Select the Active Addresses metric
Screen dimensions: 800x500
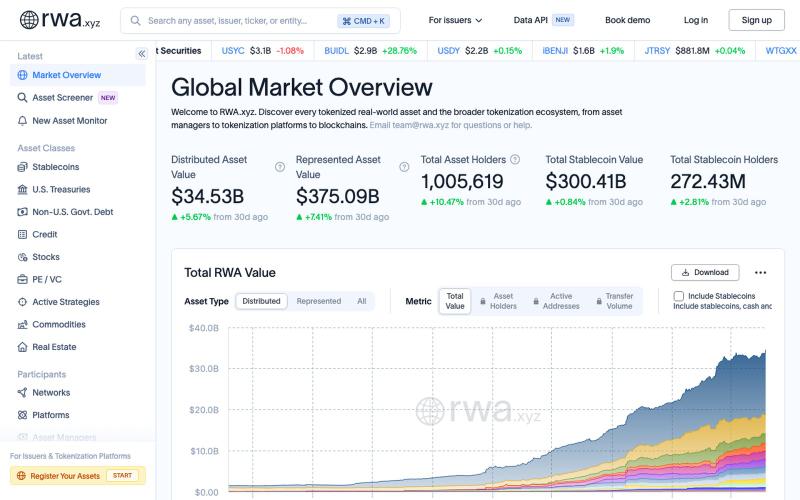click(x=556, y=301)
